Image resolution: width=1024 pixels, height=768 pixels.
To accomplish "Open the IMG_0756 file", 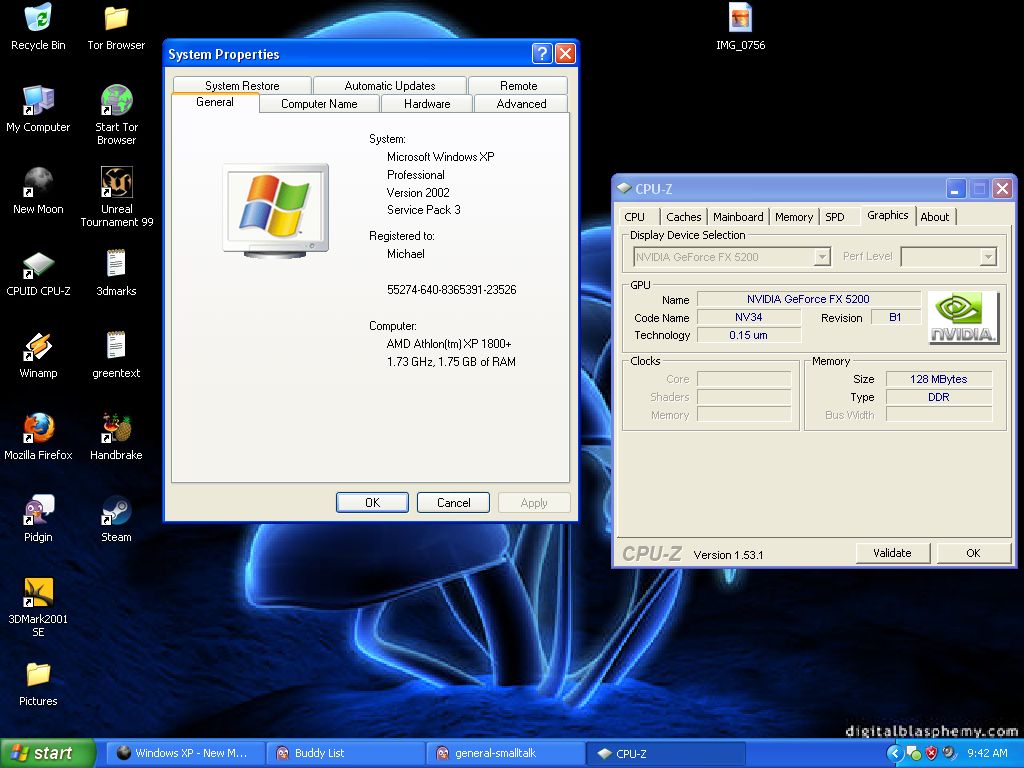I will click(x=738, y=20).
